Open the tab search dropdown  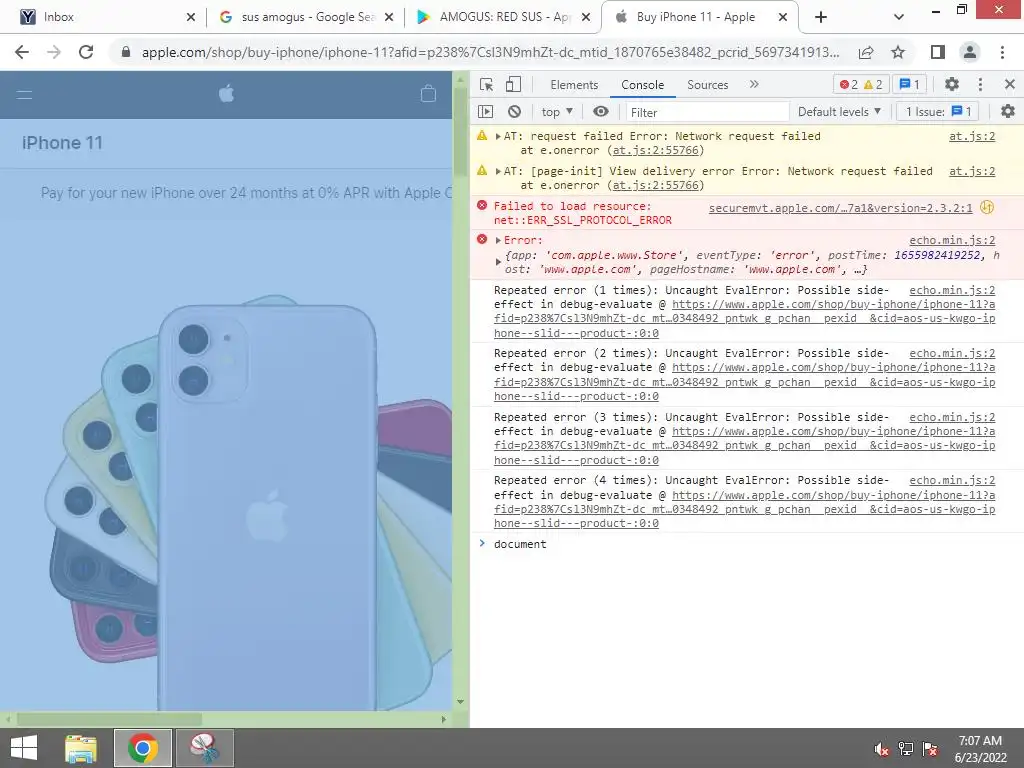pyautogui.click(x=899, y=17)
